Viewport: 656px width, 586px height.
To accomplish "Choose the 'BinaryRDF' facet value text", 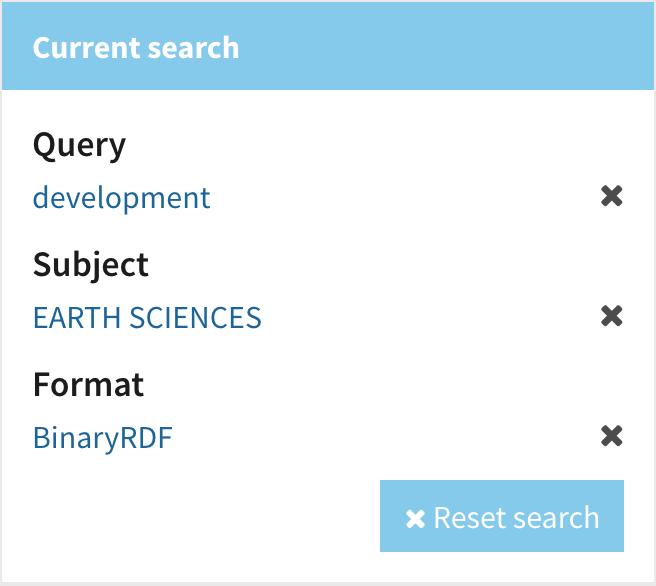I will click(103, 437).
